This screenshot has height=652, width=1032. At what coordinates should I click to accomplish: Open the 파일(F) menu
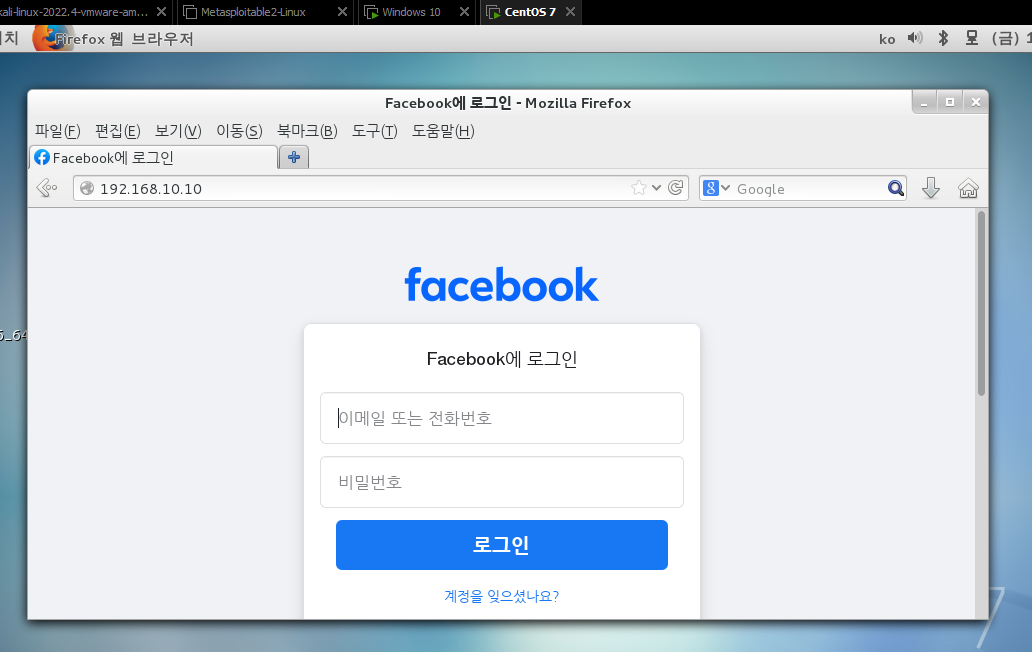[58, 131]
